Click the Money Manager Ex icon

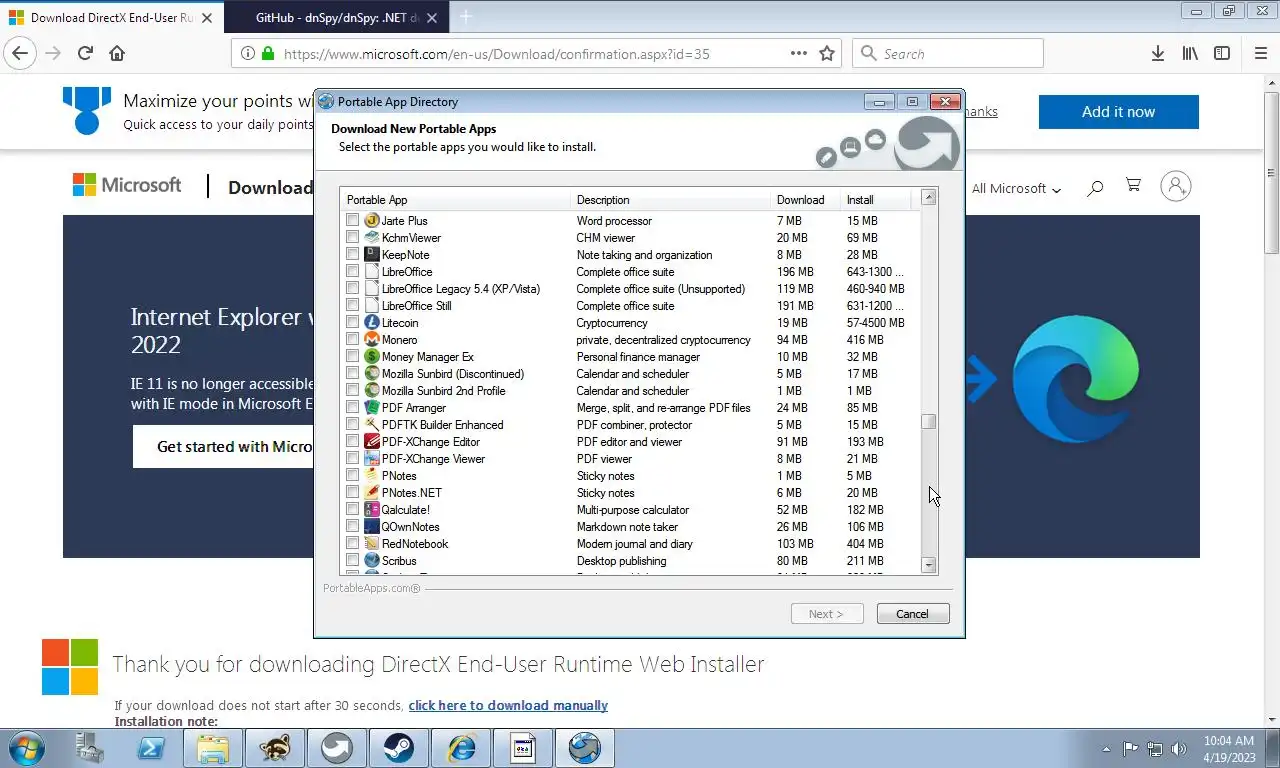[372, 357]
